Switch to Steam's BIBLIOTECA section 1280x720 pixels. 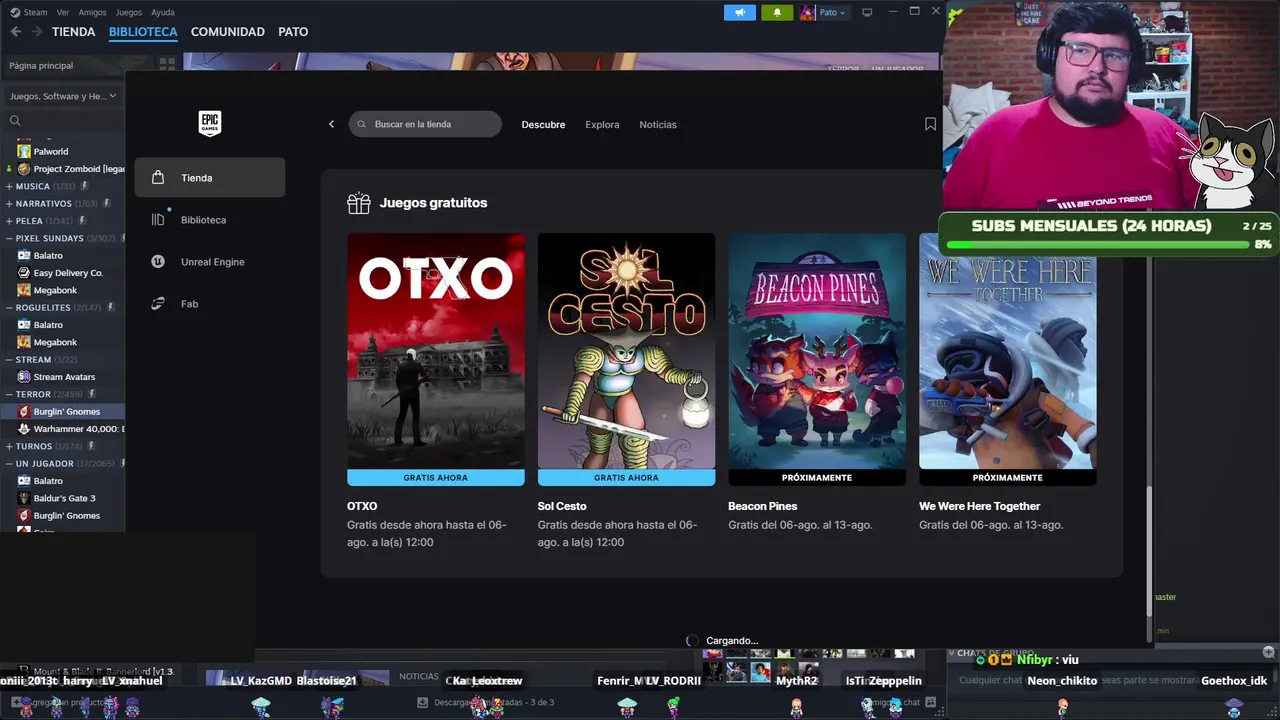(143, 32)
